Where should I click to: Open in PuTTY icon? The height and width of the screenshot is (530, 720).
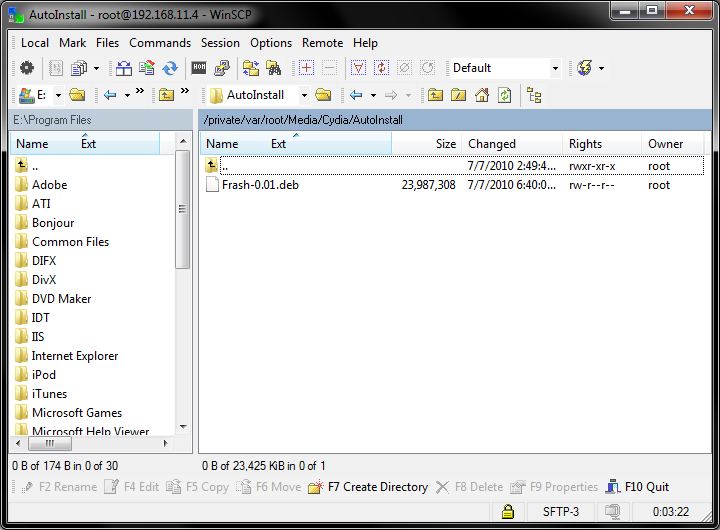click(x=222, y=68)
